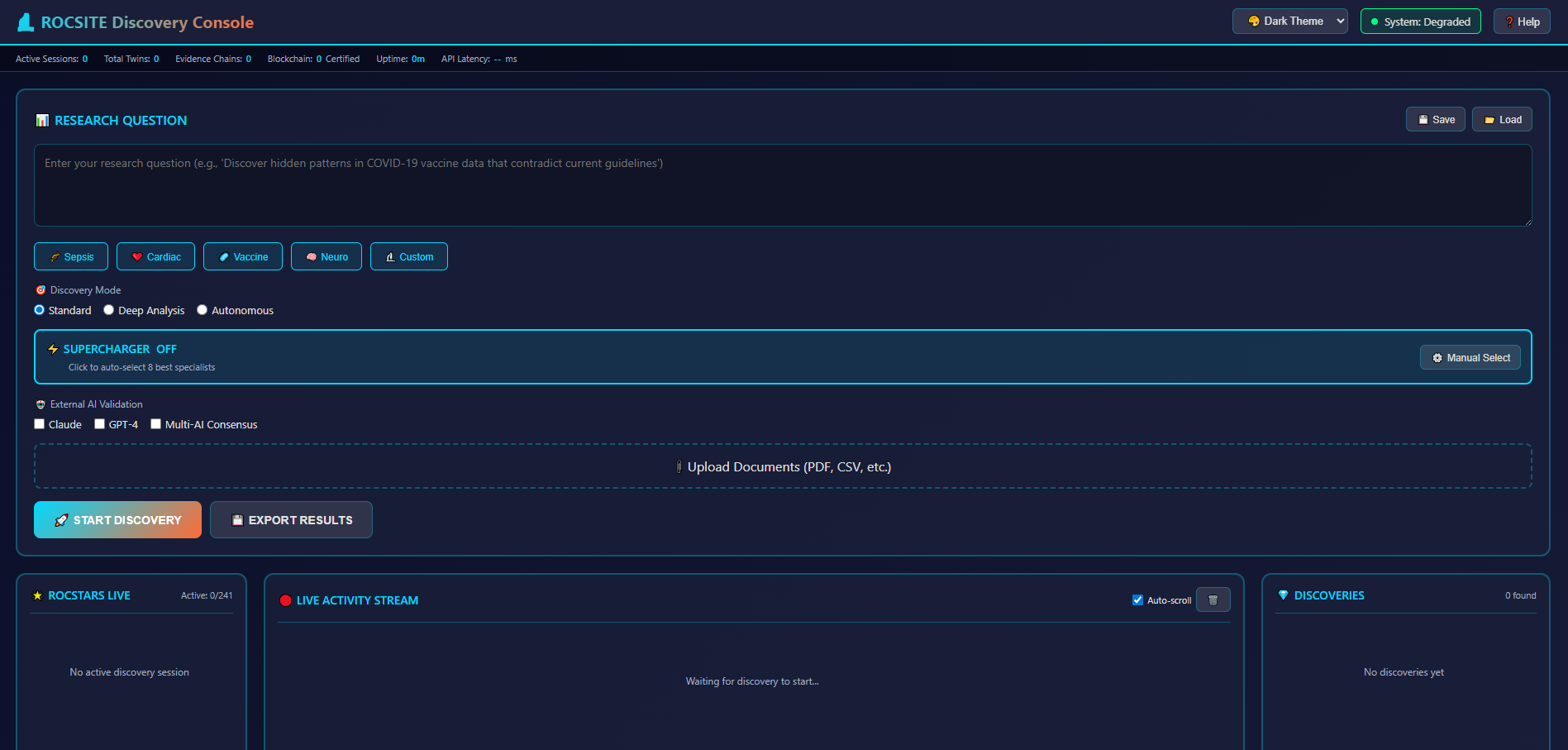1568x750 pixels.
Task: Click the ROCSITE logo icon in the header
Action: click(25, 21)
